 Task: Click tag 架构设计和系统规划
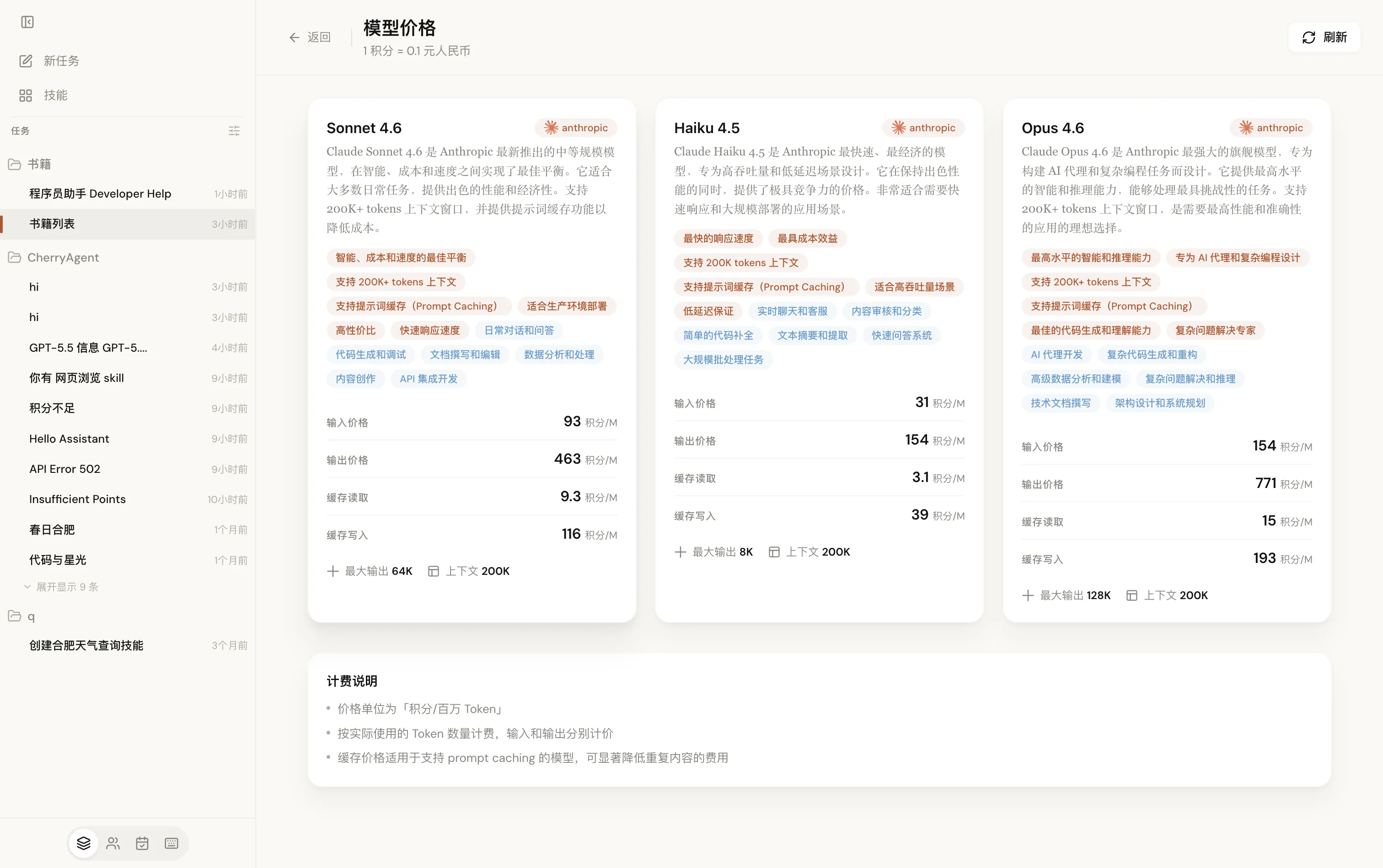(x=1160, y=403)
